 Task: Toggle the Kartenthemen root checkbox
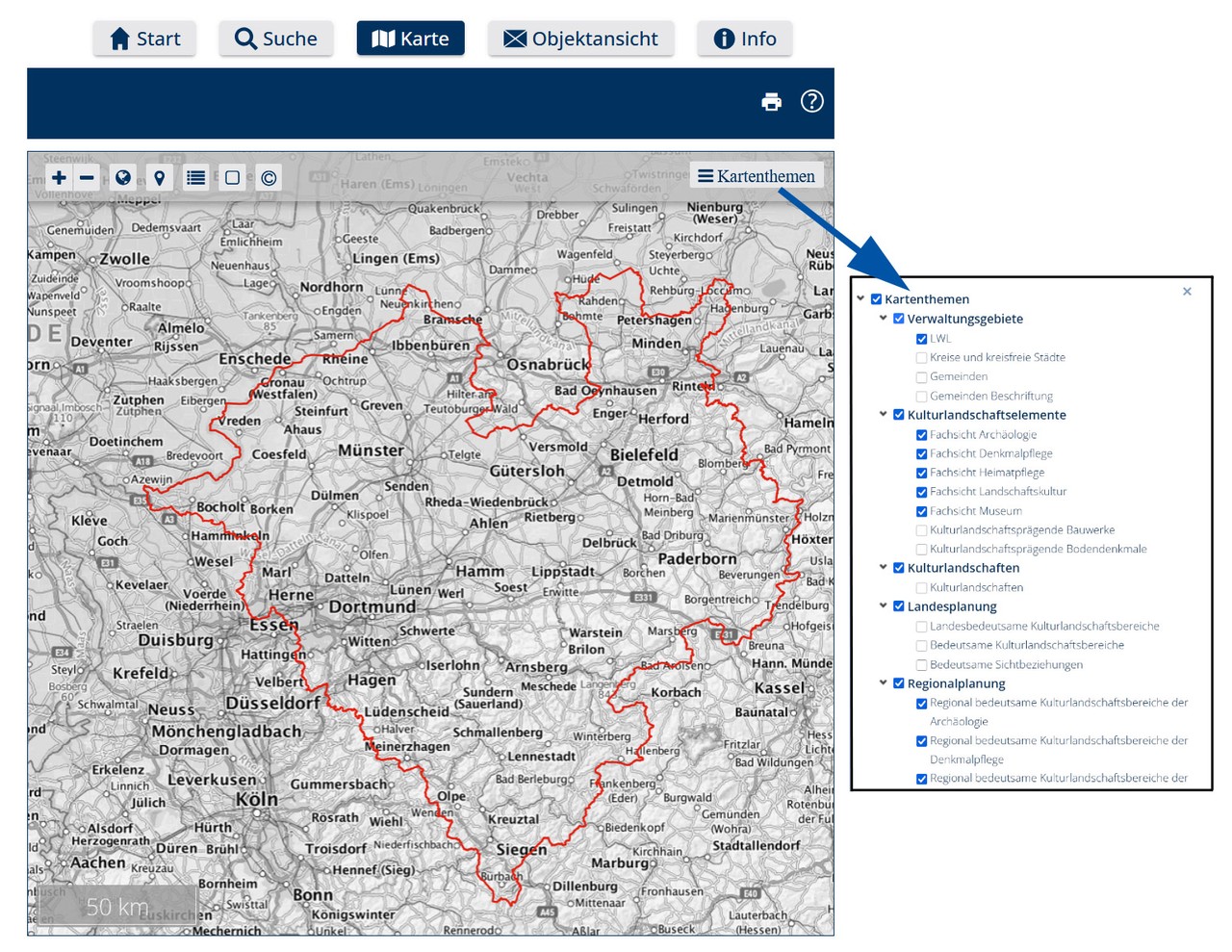pos(876,299)
